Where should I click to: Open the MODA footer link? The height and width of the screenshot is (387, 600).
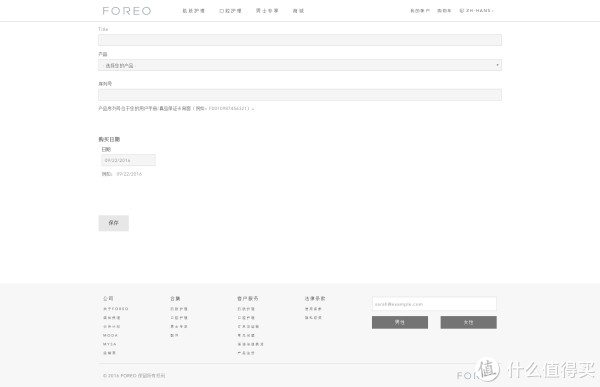(x=110, y=335)
